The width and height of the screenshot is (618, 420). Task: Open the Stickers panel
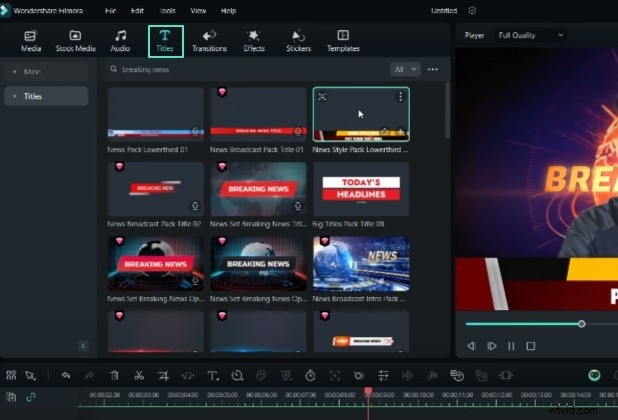[298, 40]
